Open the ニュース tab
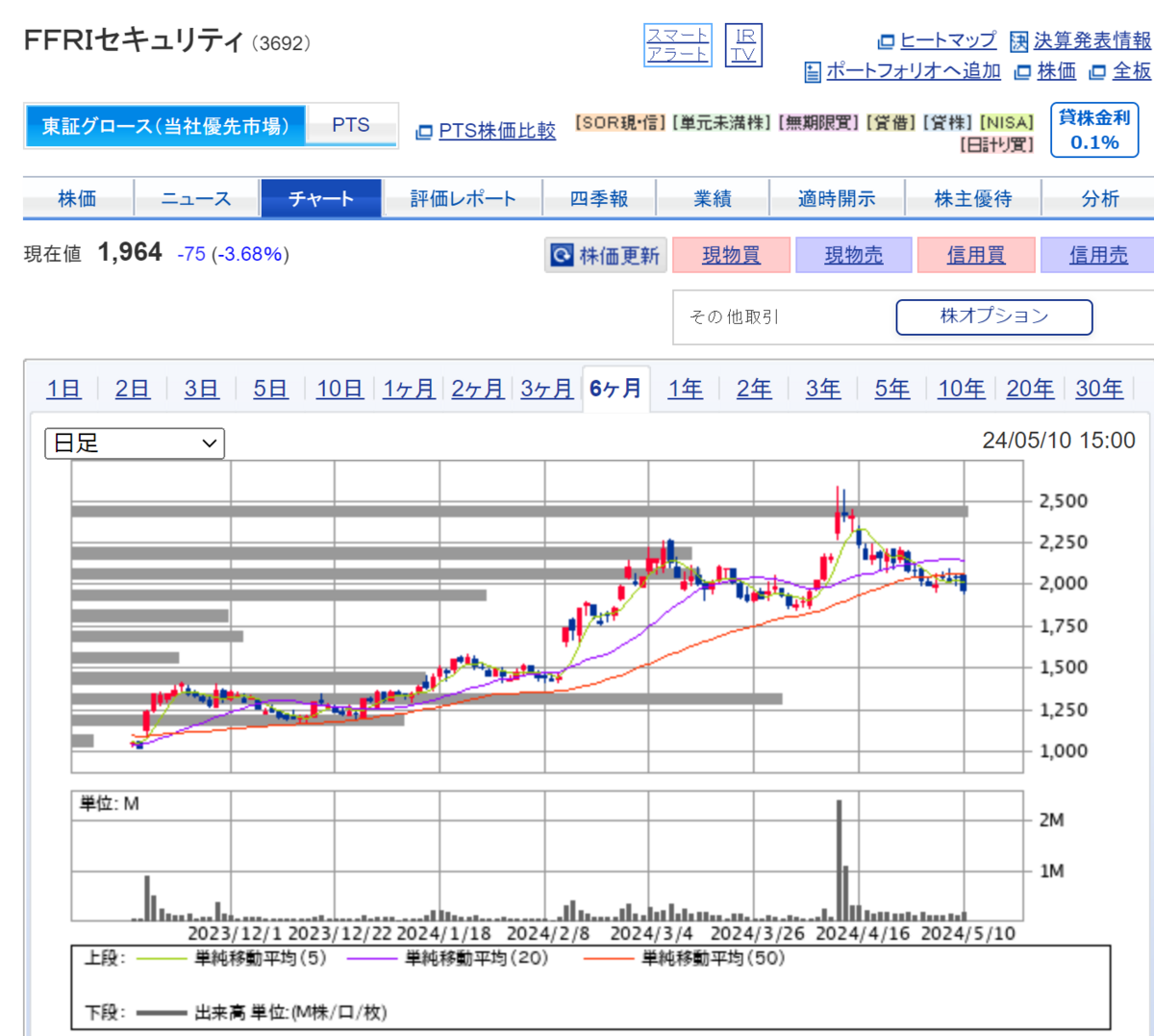Viewport: 1154px width, 1036px height. click(x=196, y=198)
